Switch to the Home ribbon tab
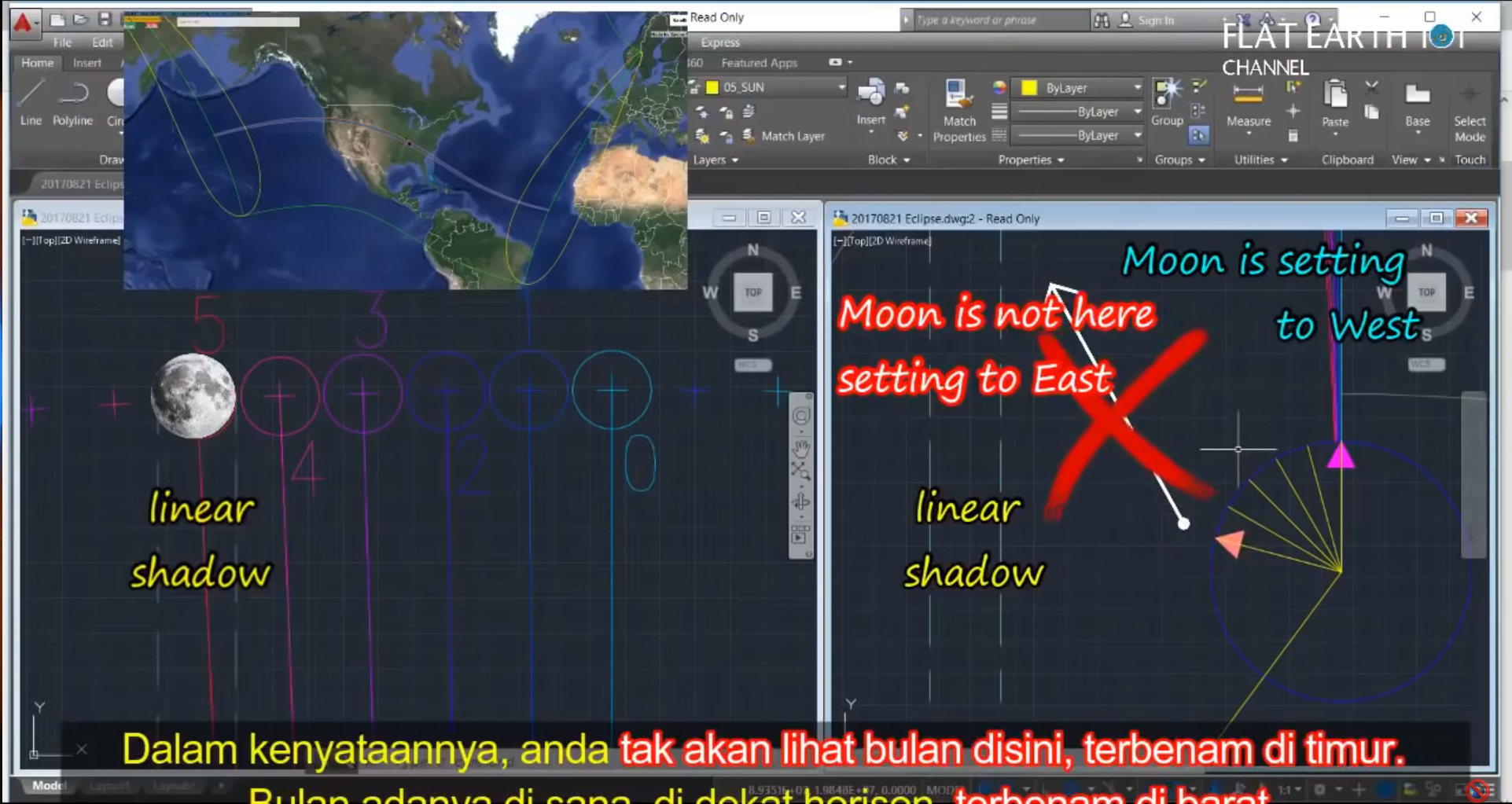1512x804 pixels. click(37, 63)
